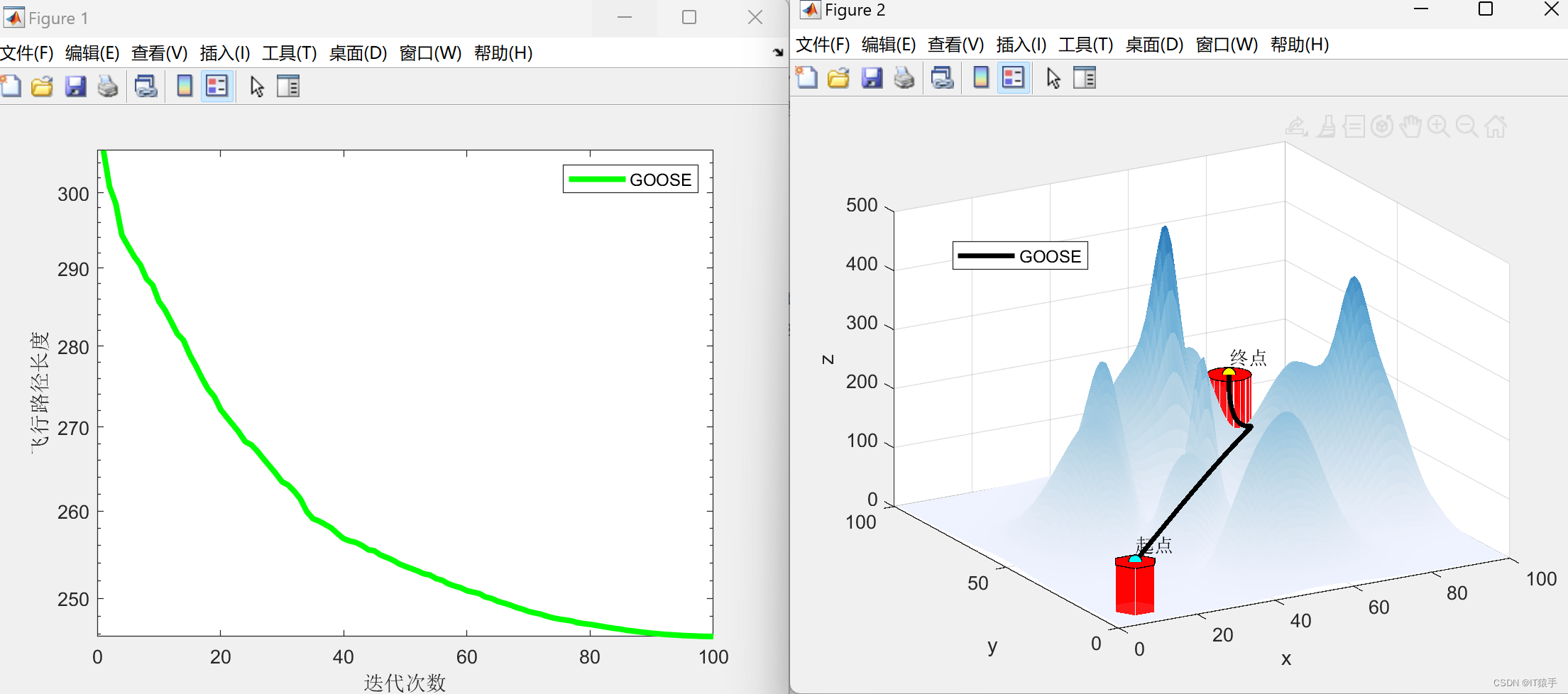Click dock arrow in Figure 1 menu bar
Viewport: 1568px width, 694px height.
coord(778,52)
